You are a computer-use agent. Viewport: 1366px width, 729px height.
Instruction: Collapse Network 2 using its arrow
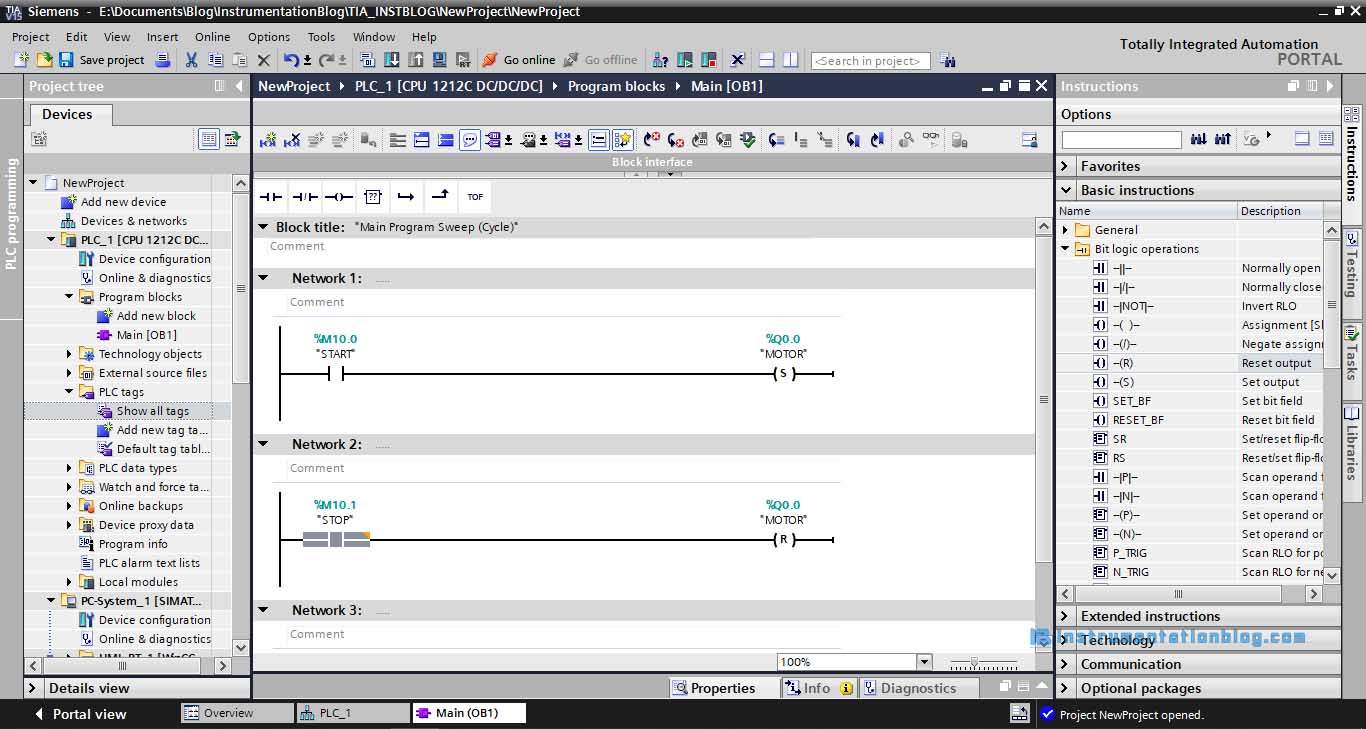pyautogui.click(x=263, y=444)
